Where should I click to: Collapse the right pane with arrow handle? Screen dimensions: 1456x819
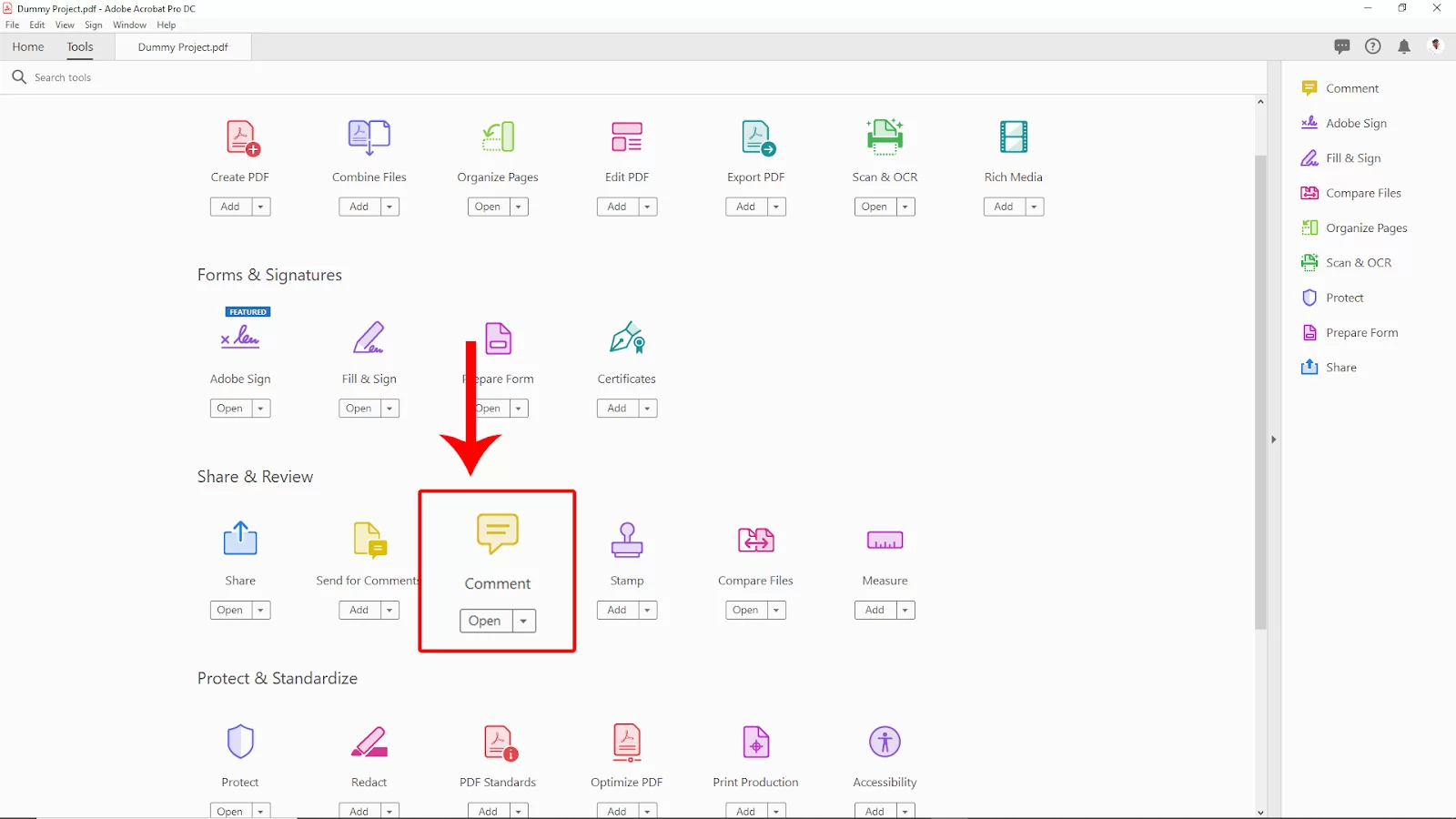click(x=1274, y=440)
